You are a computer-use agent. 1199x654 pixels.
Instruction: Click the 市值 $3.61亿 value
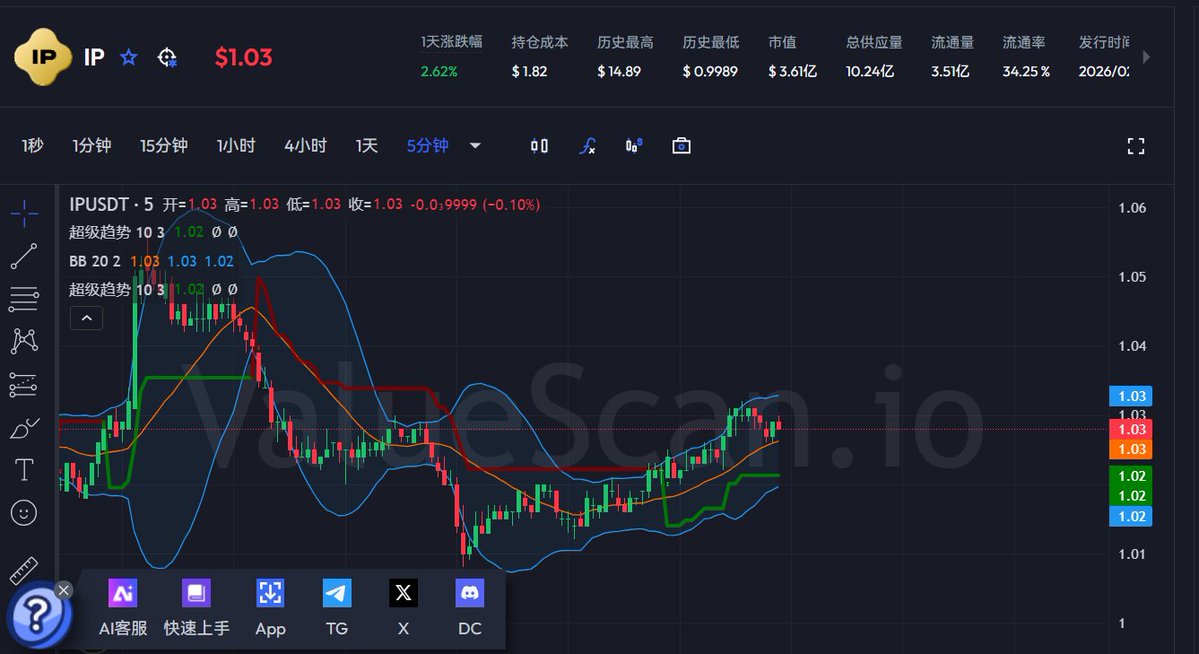tap(792, 71)
